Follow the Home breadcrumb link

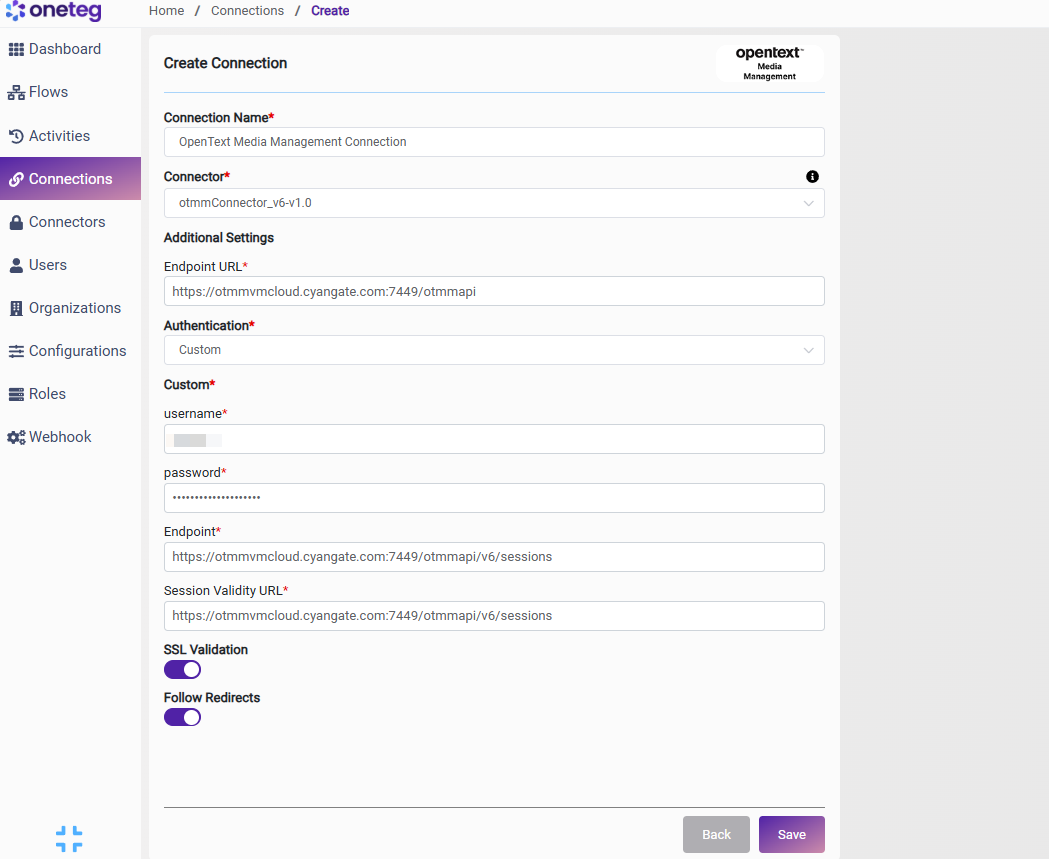(x=167, y=11)
